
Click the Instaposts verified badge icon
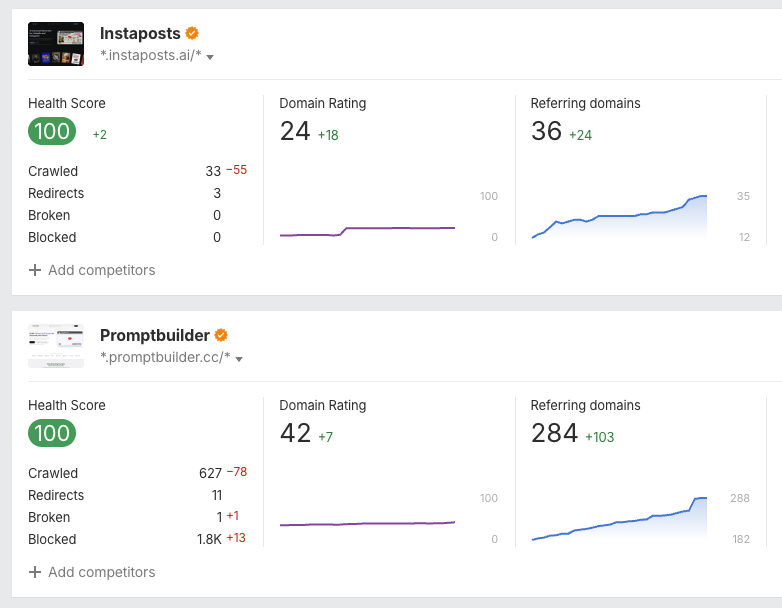click(x=192, y=33)
